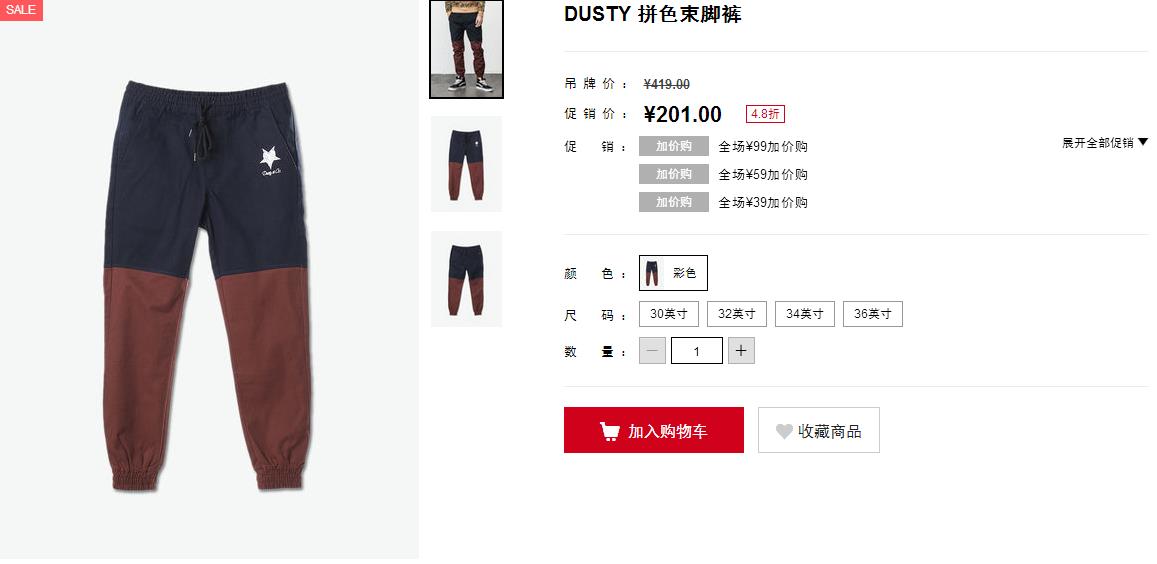
Task: Click the minus quantity stepper
Action: pyautogui.click(x=652, y=351)
